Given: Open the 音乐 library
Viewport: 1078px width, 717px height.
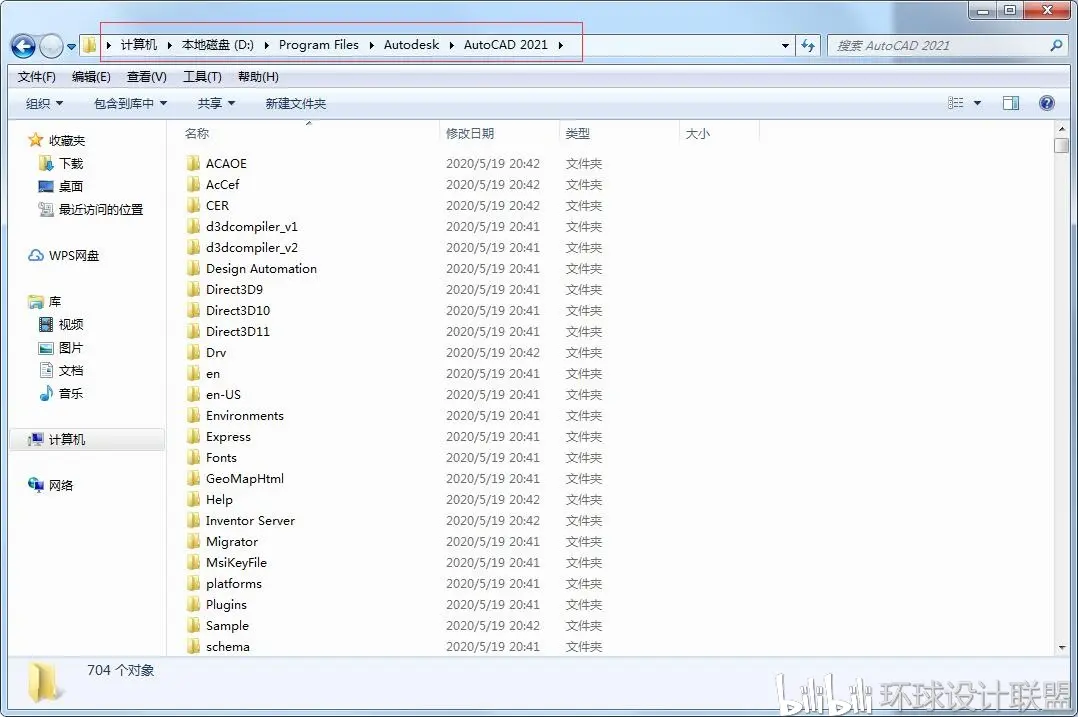Looking at the screenshot, I should [71, 394].
